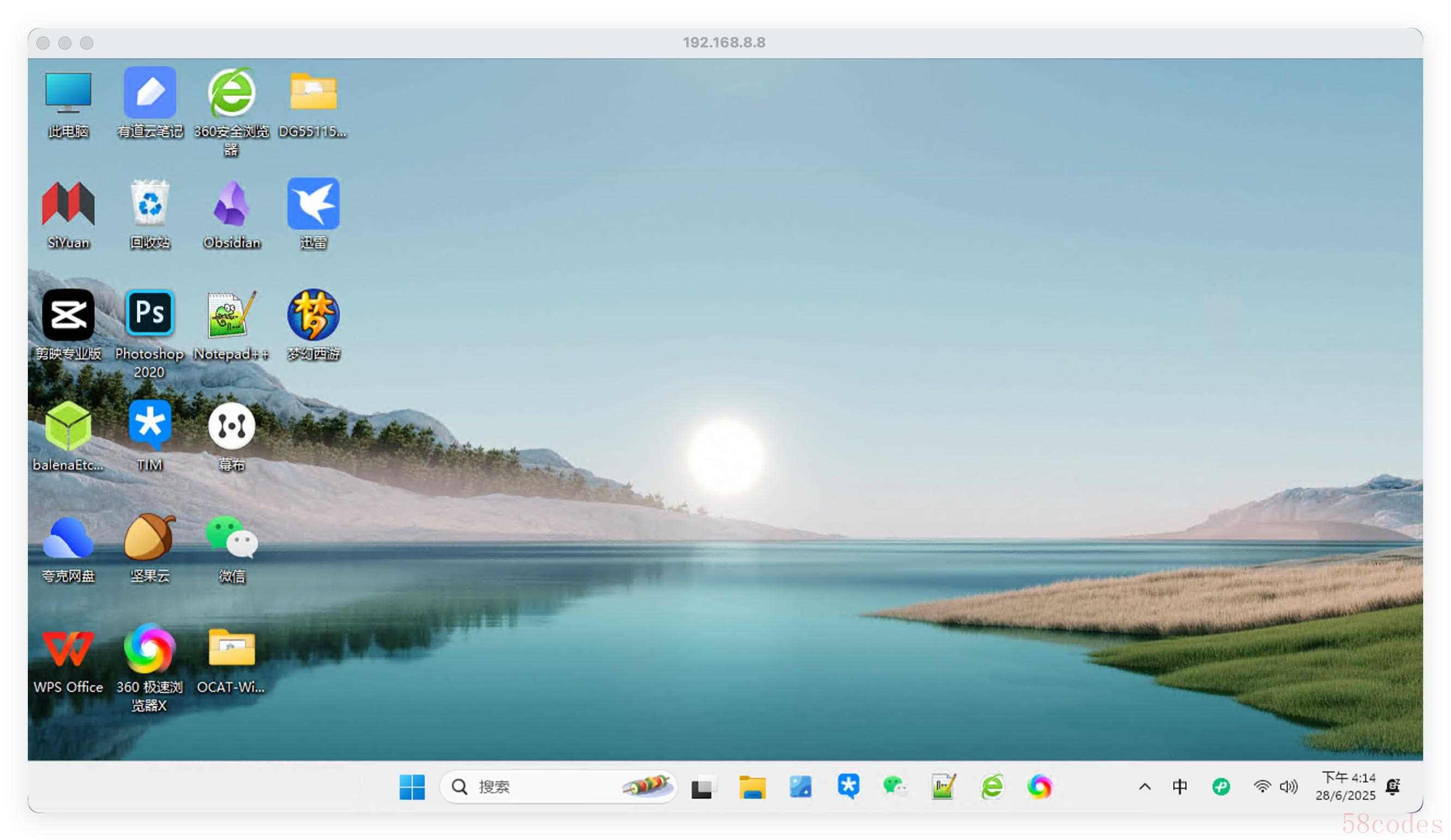
Task: Select the 此电脑 desktop icon
Action: point(68,104)
